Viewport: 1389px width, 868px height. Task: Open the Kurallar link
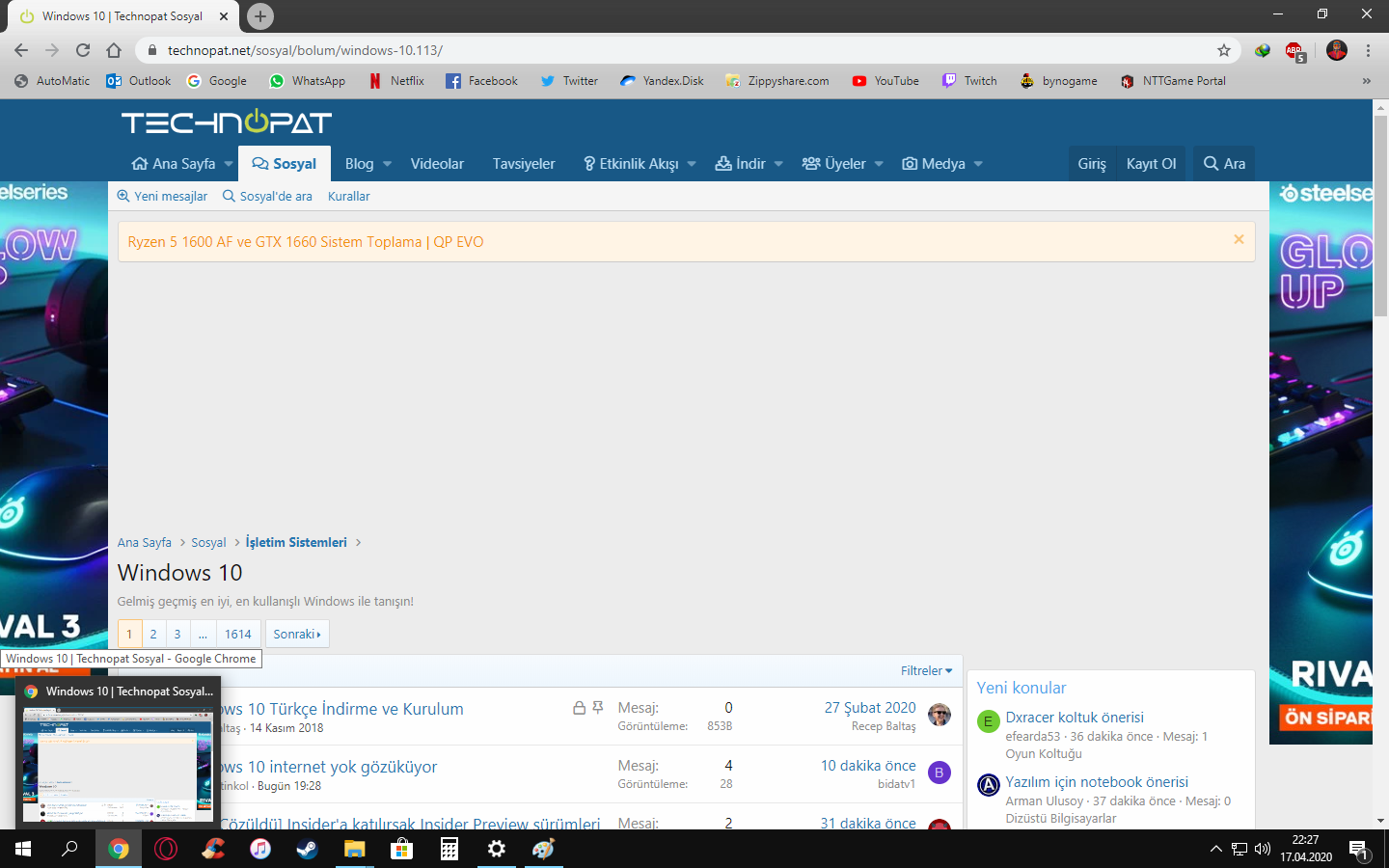[348, 196]
